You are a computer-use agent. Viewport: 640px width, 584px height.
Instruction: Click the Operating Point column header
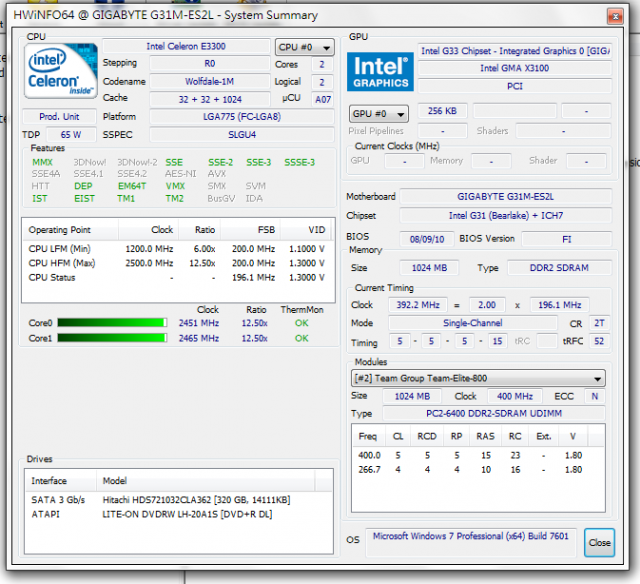tap(70, 230)
